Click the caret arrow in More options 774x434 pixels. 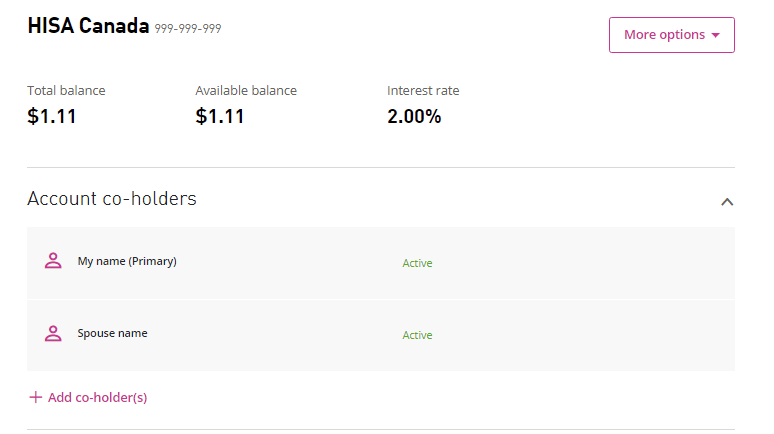pyautogui.click(x=716, y=35)
